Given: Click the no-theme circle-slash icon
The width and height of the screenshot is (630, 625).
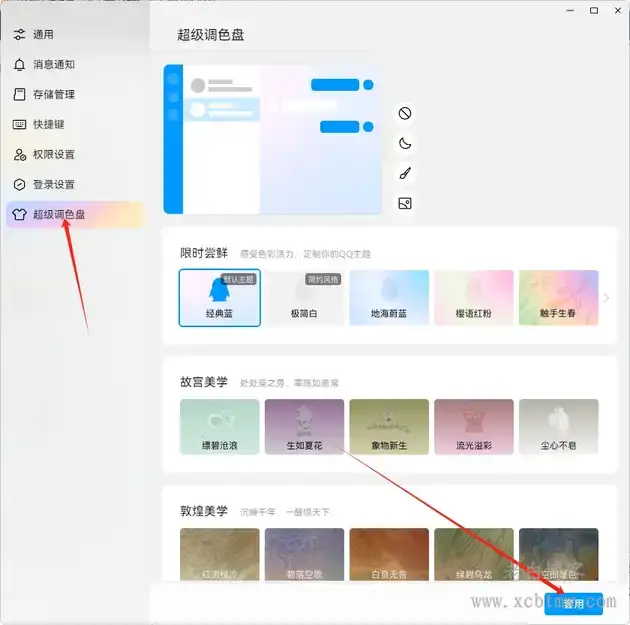Looking at the screenshot, I should click(x=405, y=113).
